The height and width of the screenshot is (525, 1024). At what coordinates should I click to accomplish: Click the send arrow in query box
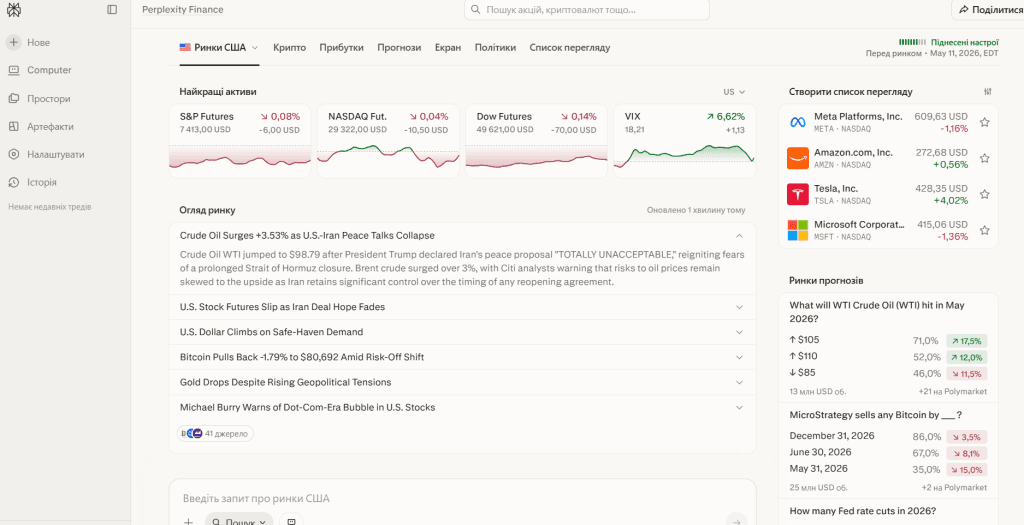point(737,521)
